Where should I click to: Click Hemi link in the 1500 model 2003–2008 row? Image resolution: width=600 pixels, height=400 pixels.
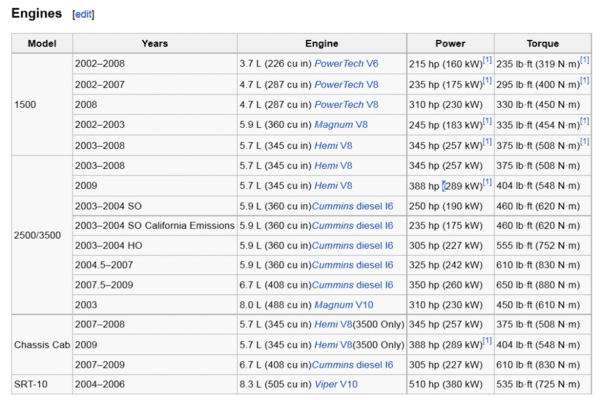point(326,145)
